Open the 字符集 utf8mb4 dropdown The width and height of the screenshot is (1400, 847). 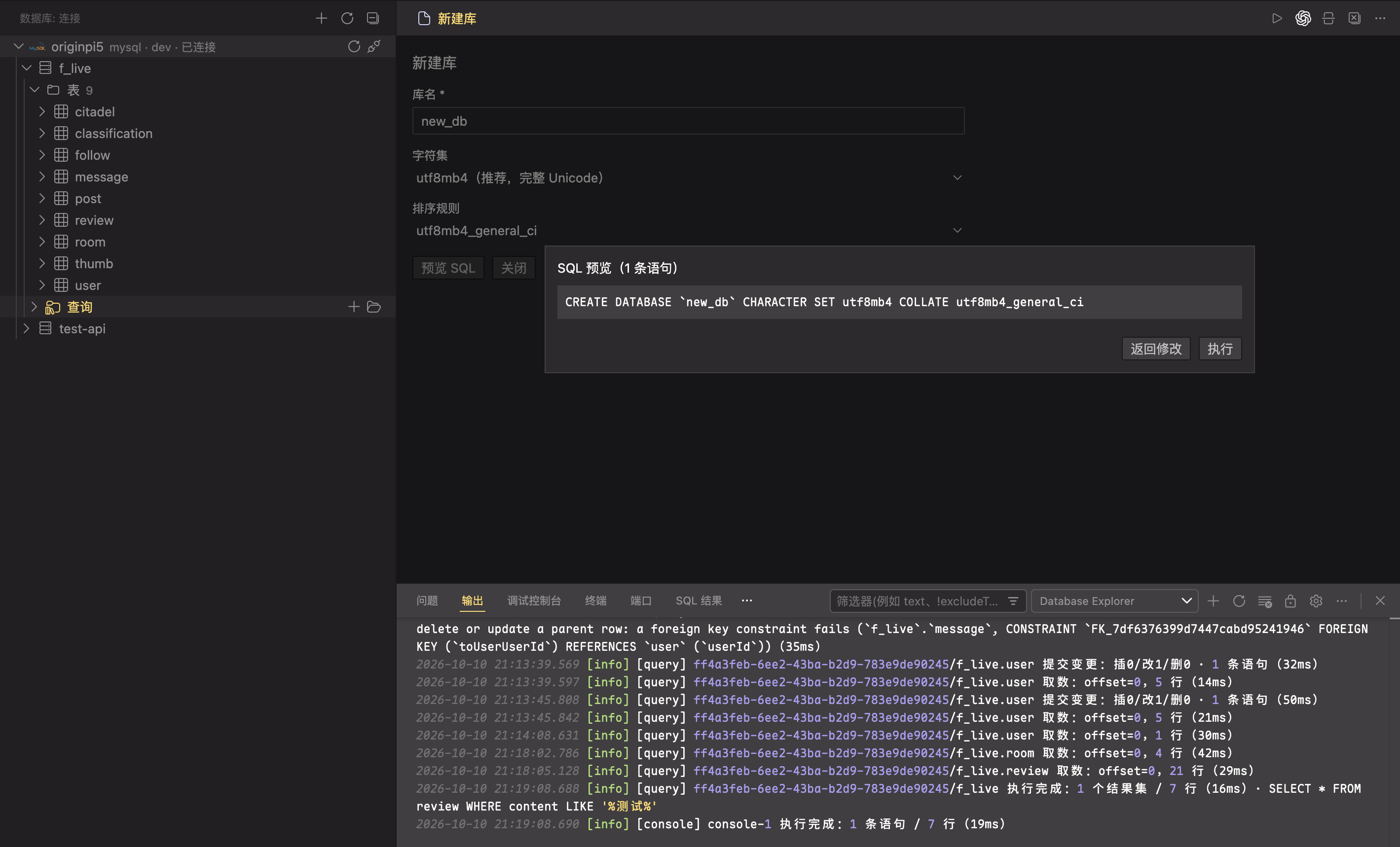tap(689, 177)
